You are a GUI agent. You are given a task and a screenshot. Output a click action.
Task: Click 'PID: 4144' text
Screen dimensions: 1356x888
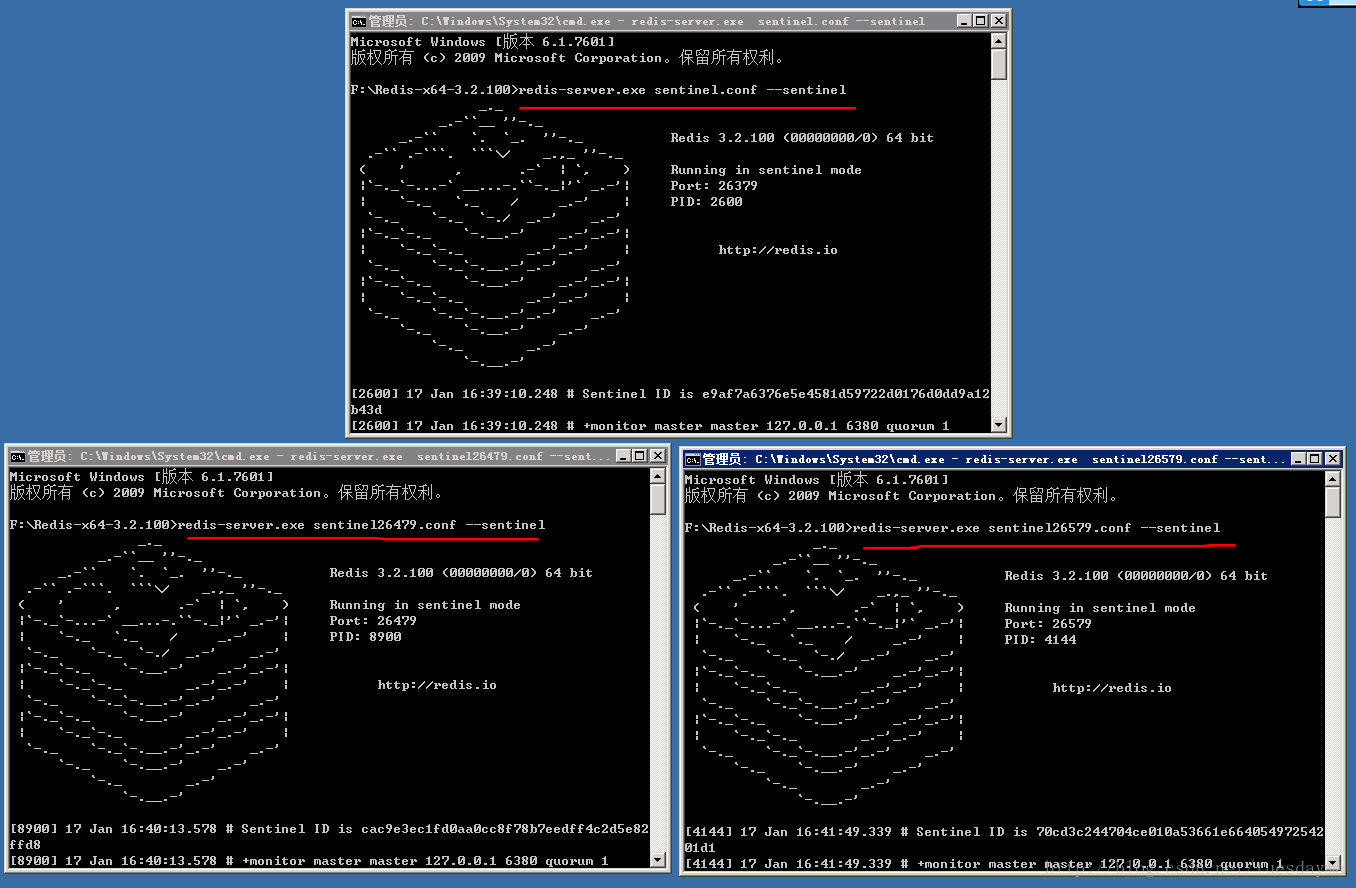click(1040, 640)
